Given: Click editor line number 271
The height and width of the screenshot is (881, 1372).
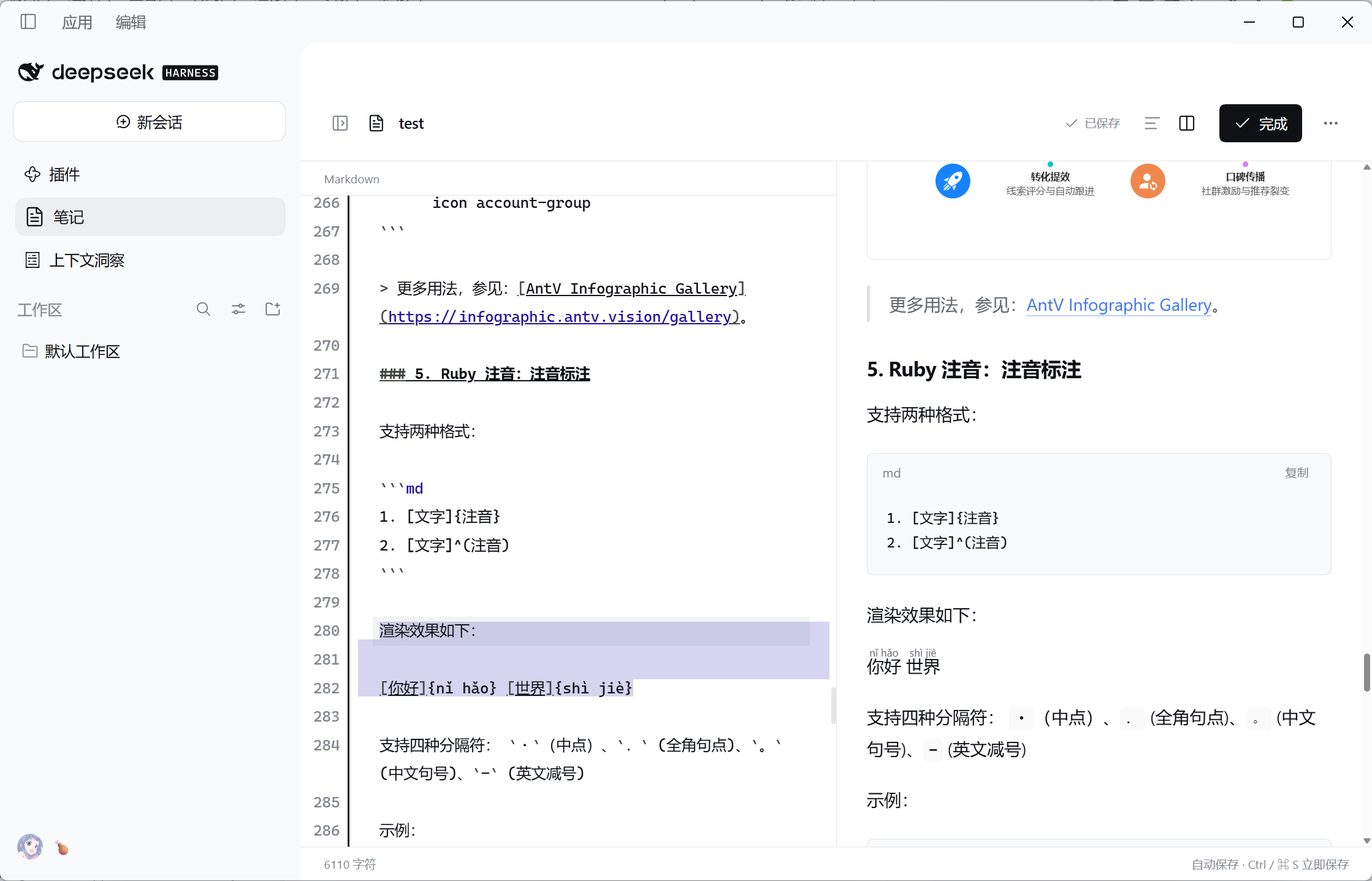Looking at the screenshot, I should tap(326, 374).
